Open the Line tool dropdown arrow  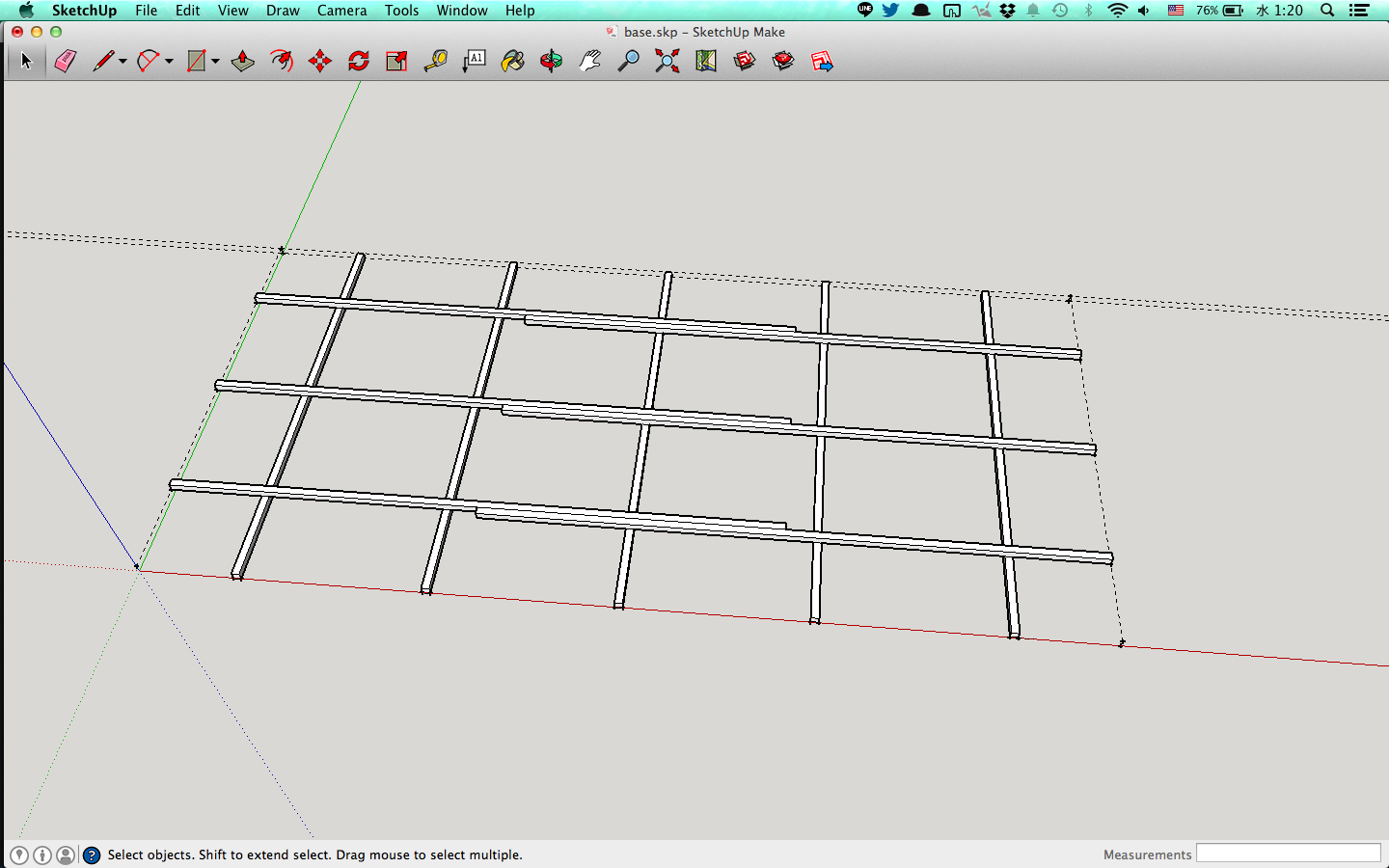pyautogui.click(x=123, y=62)
